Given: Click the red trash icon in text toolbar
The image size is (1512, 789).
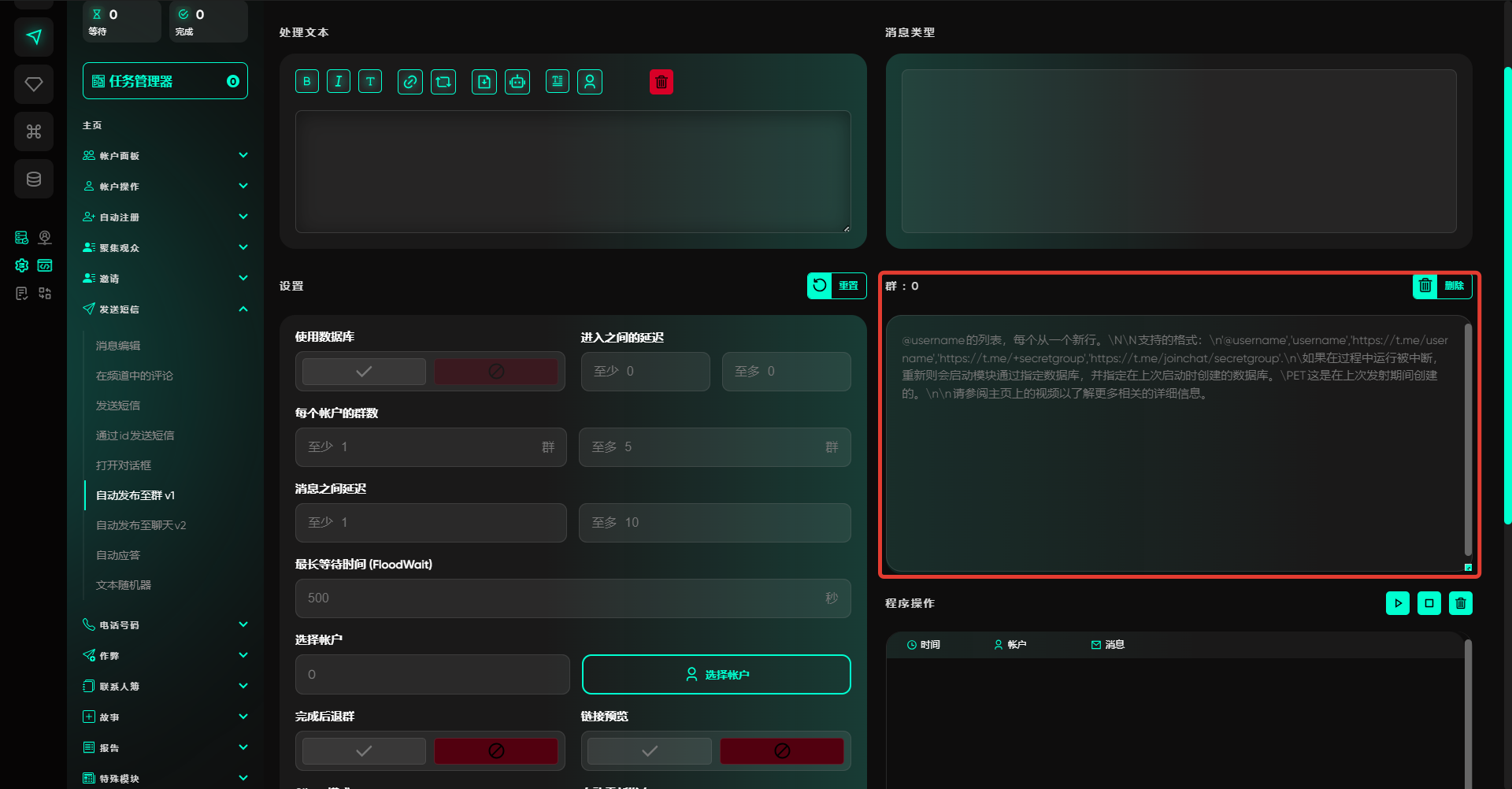Looking at the screenshot, I should (661, 82).
